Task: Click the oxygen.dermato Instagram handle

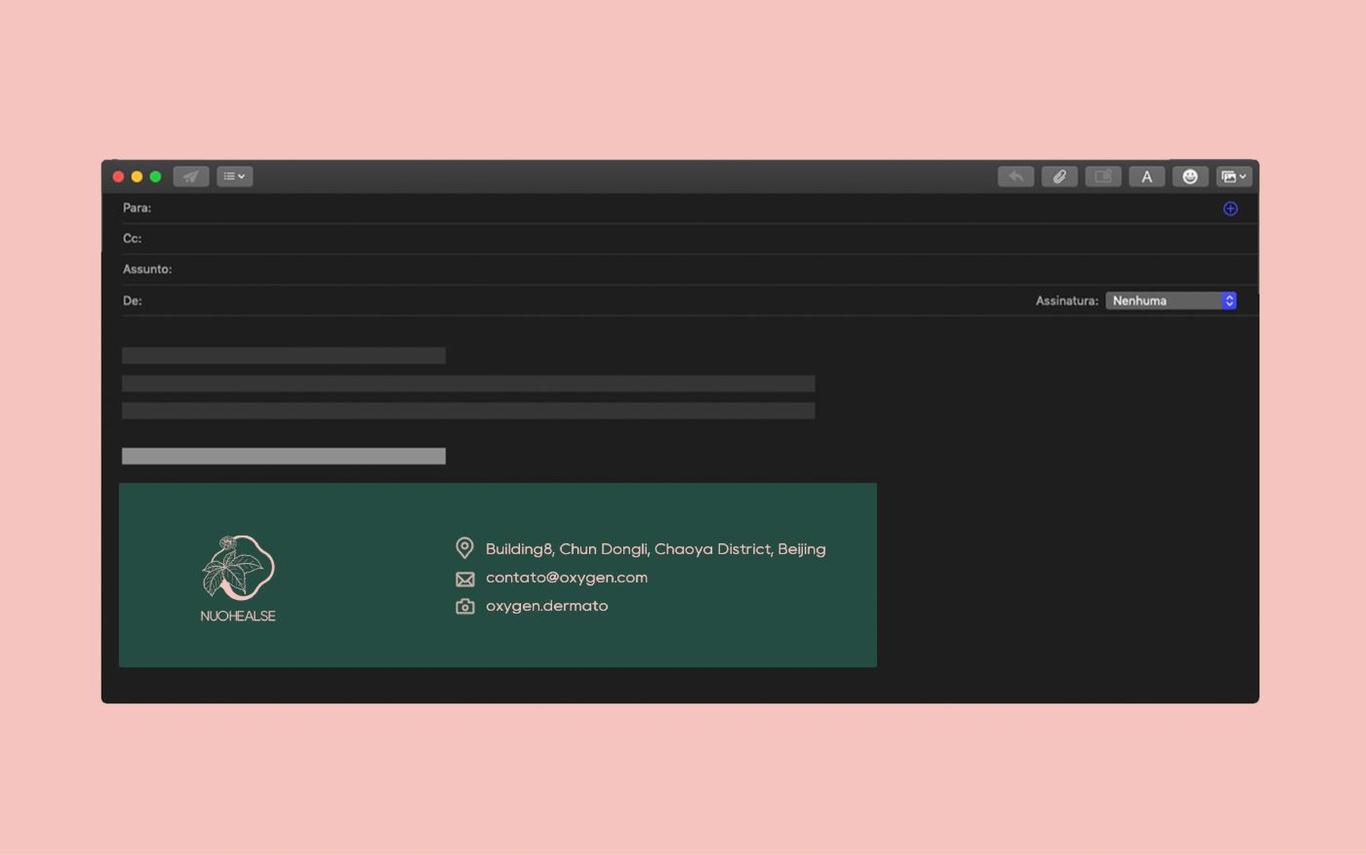Action: [x=546, y=606]
